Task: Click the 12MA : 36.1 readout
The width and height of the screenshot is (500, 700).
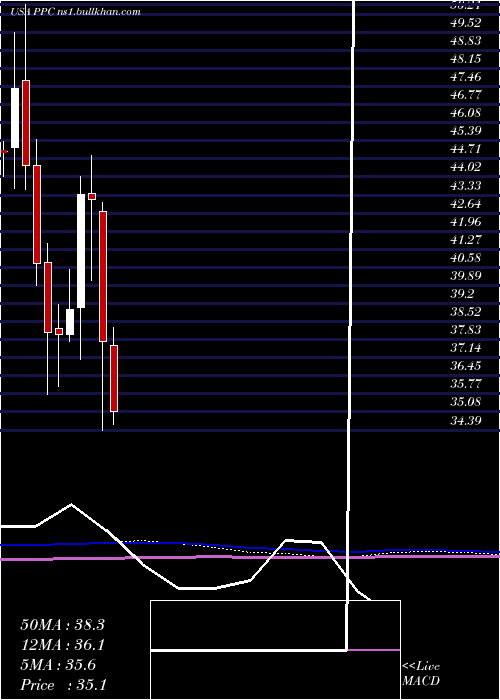Action: point(62,645)
